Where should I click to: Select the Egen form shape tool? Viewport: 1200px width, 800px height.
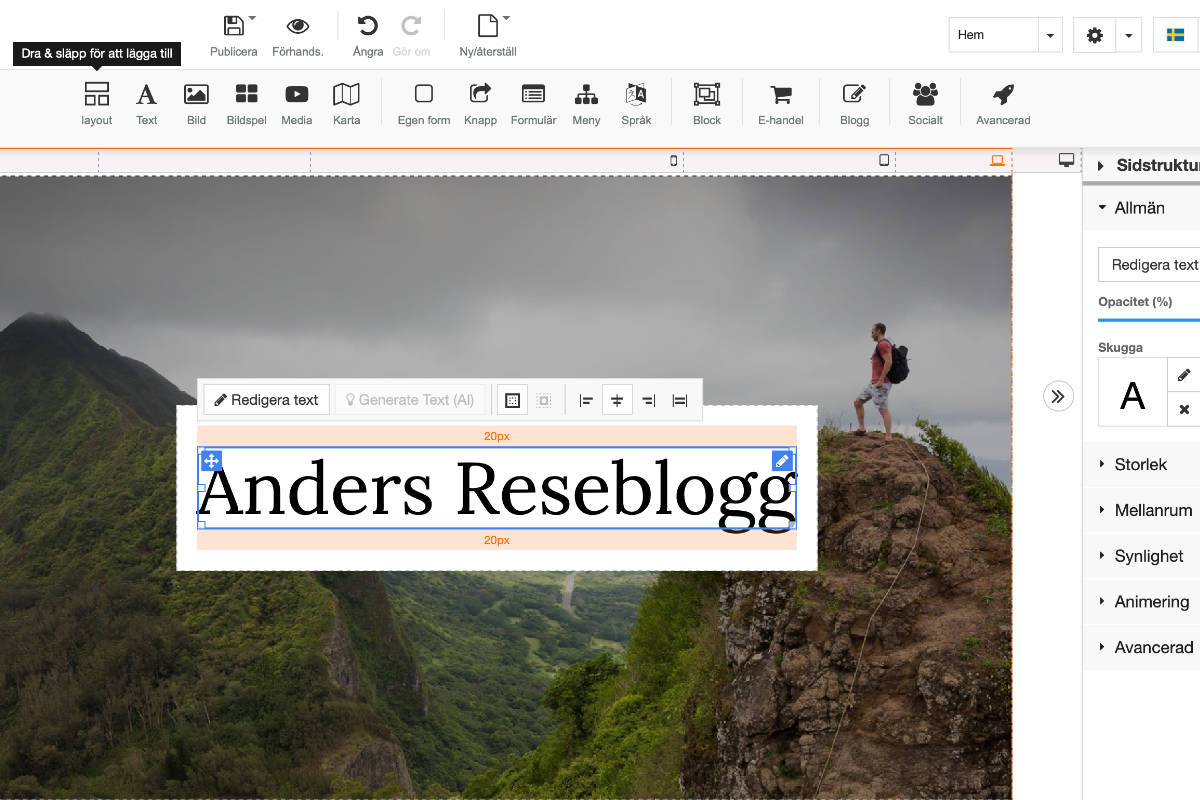click(424, 104)
